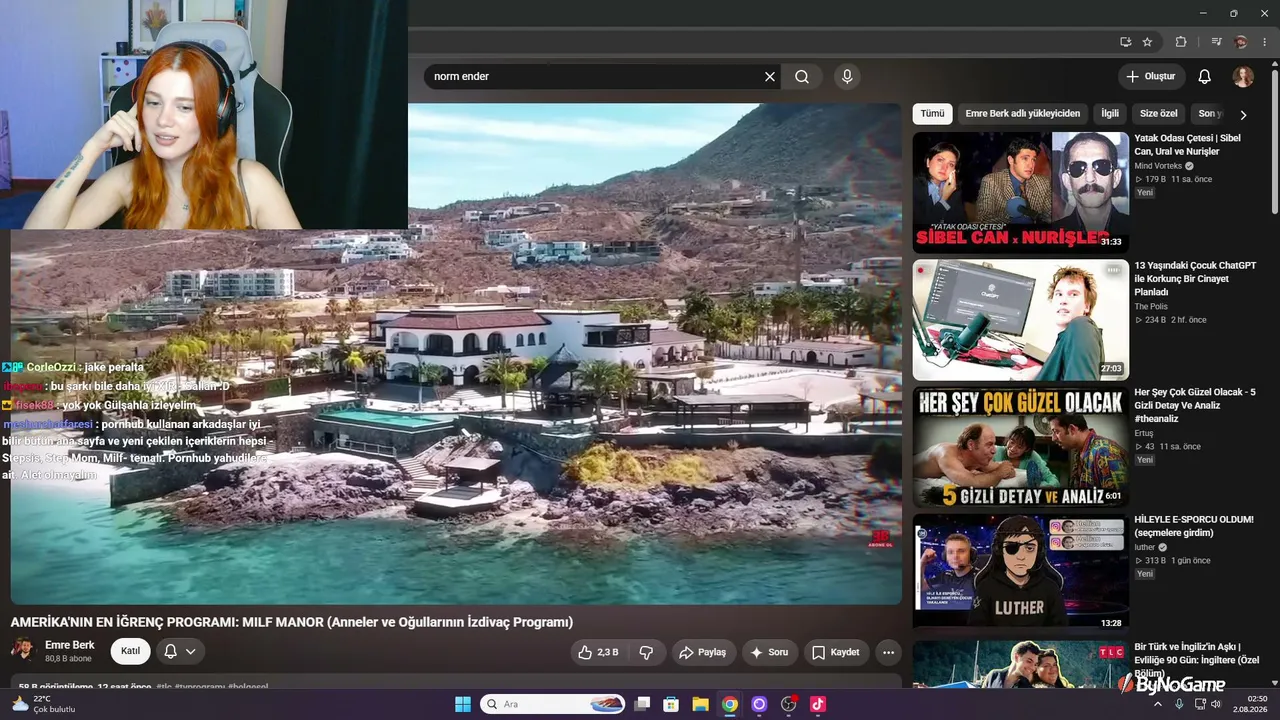This screenshot has width=1280, height=720.
Task: Open the weather widget showing 22°C
Action: click(43, 704)
